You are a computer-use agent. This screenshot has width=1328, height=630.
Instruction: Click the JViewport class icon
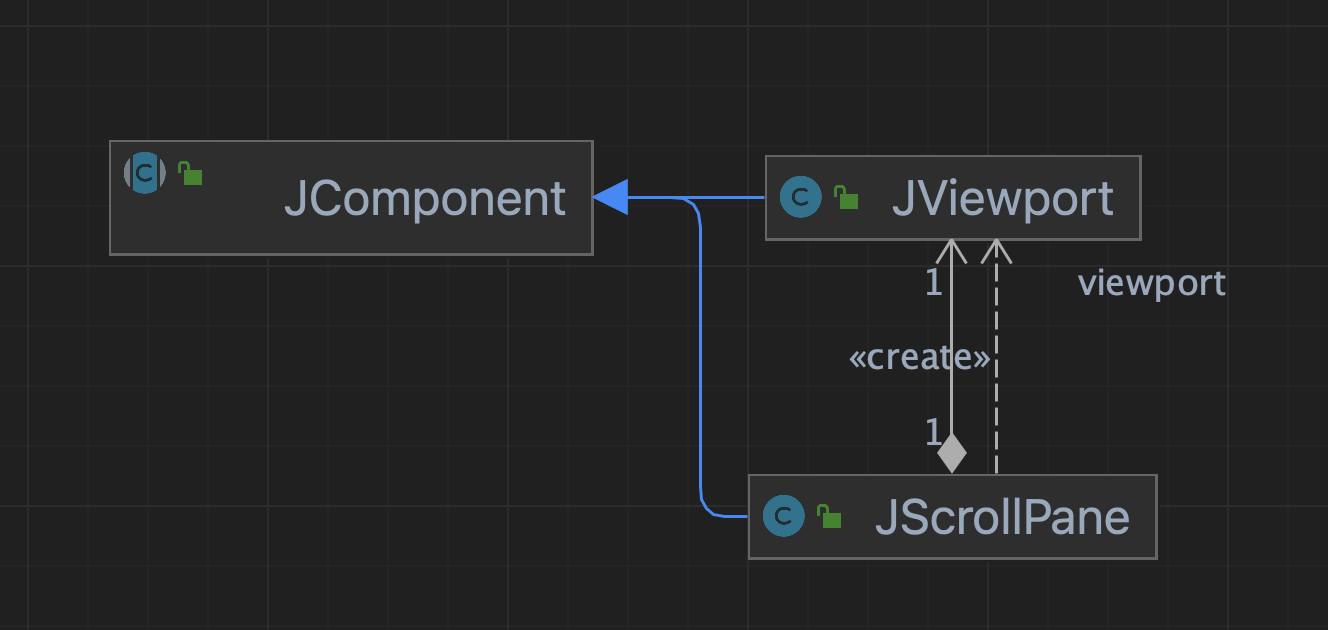(800, 198)
